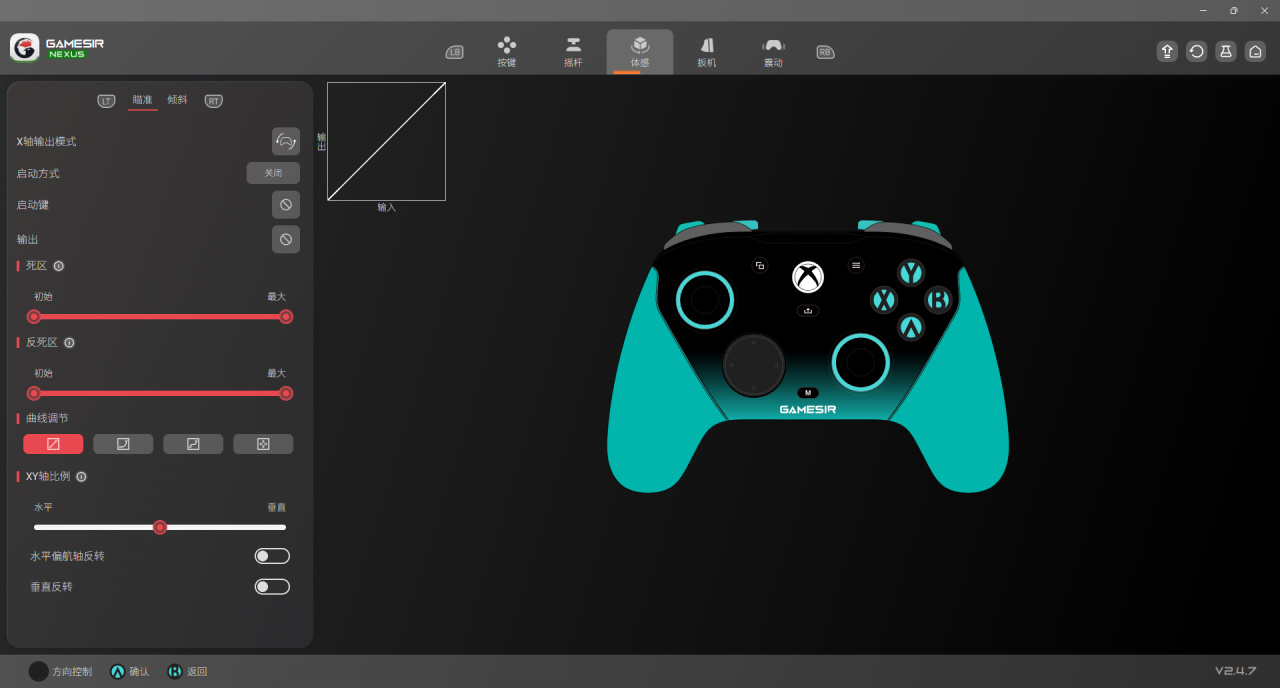1280x688 pixels.
Task: Open 启动方式 selector showing 关闭
Action: (273, 173)
